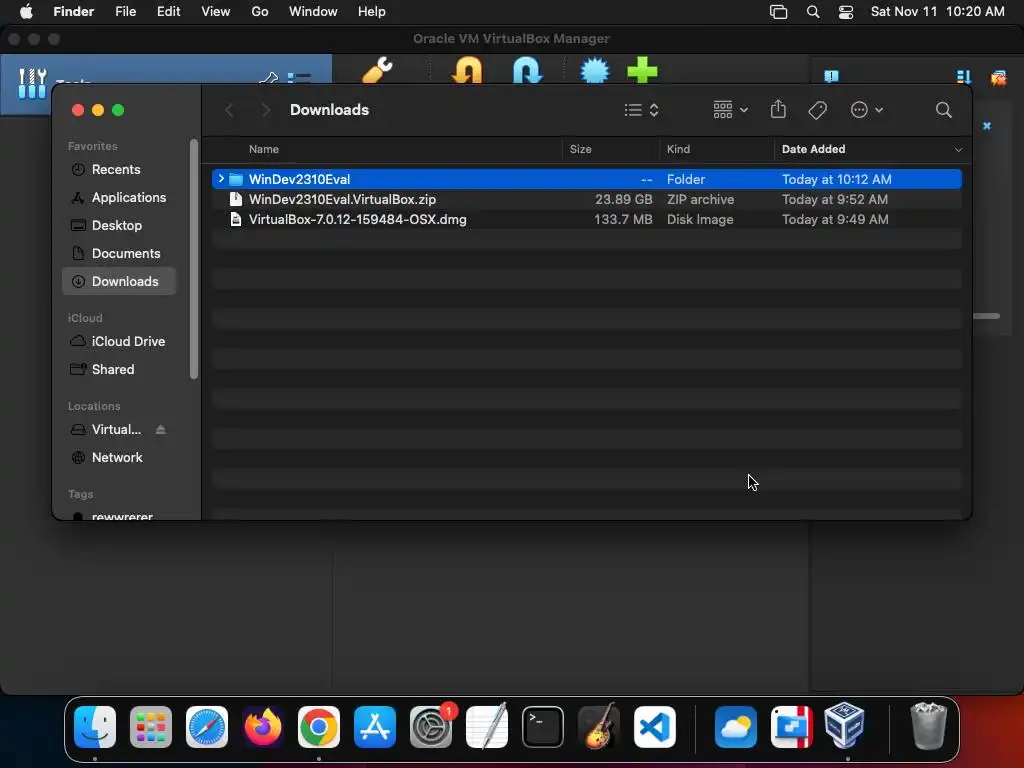This screenshot has height=768, width=1024.
Task: Open Finder from the Dock
Action: tap(95, 727)
